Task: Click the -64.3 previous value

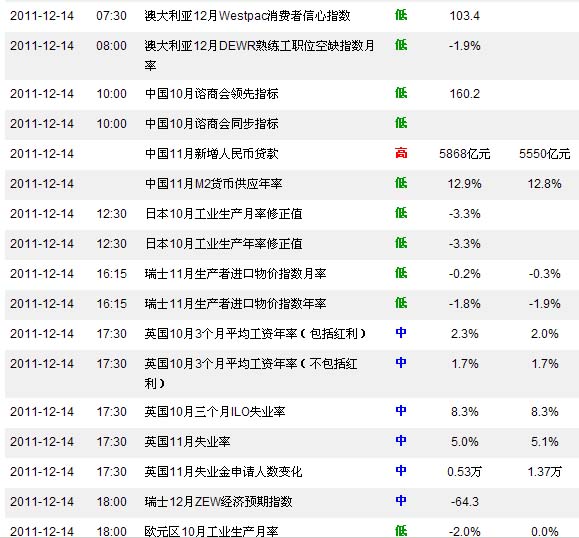Action: [x=465, y=501]
